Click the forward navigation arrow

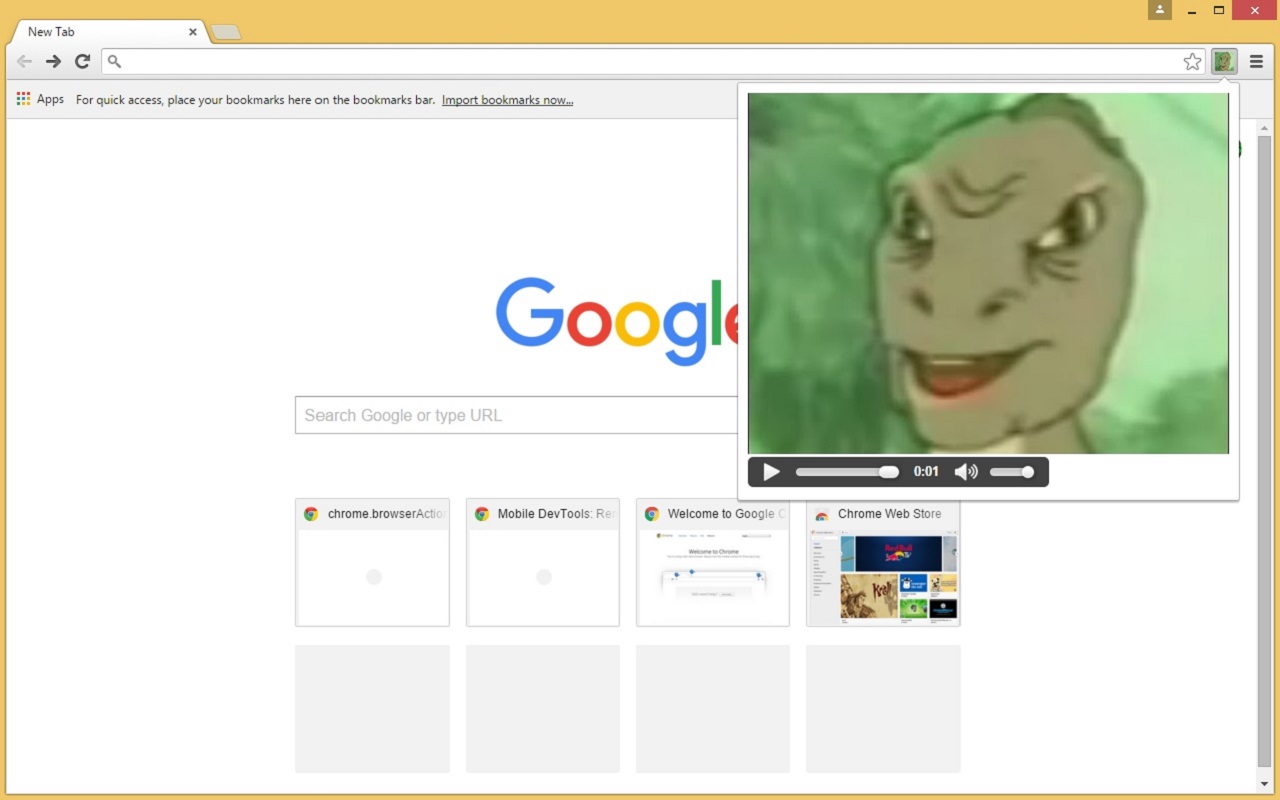54,62
